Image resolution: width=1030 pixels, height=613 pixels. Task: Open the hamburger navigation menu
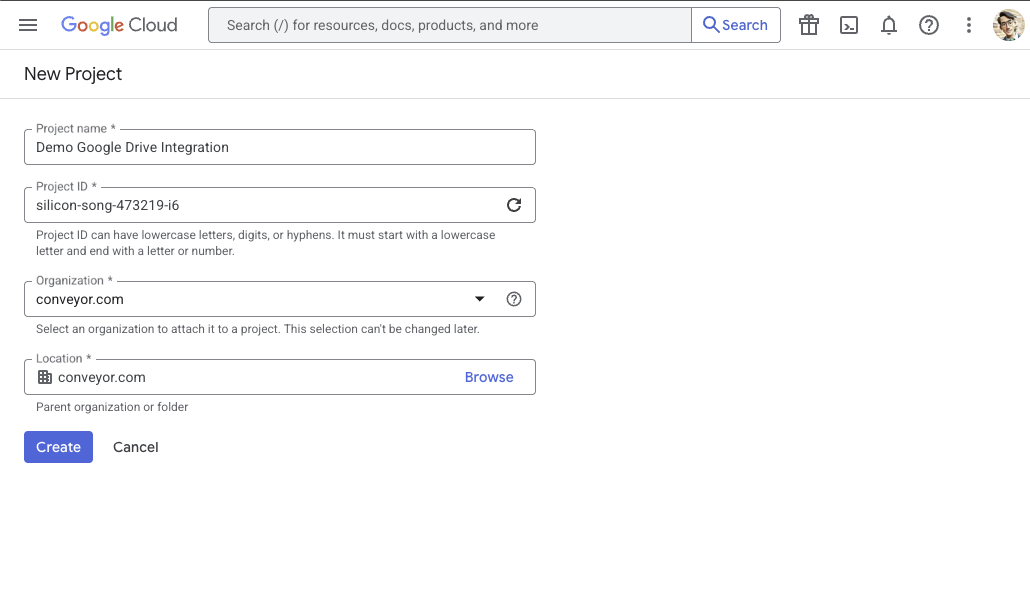pyautogui.click(x=28, y=25)
